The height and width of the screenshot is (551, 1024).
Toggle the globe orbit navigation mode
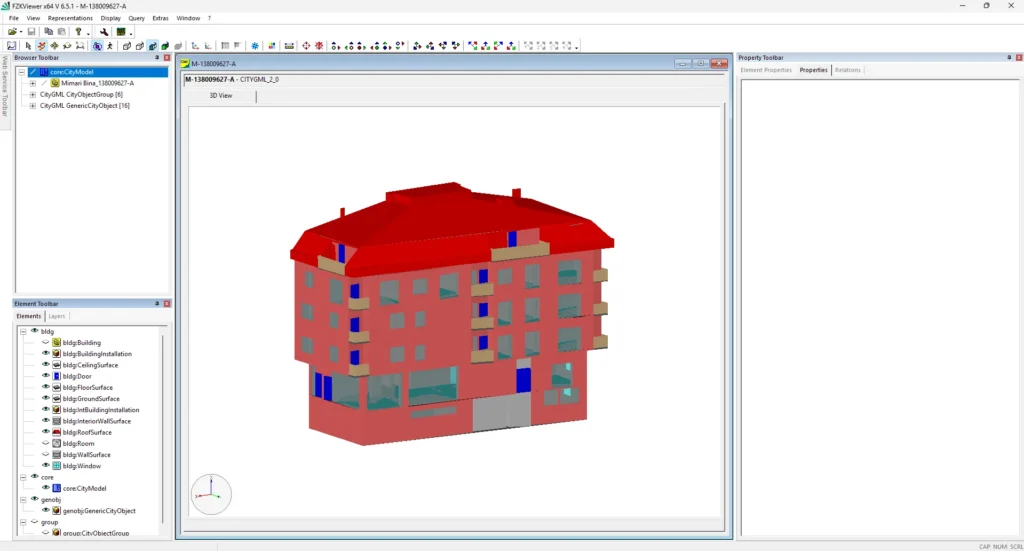pos(97,46)
